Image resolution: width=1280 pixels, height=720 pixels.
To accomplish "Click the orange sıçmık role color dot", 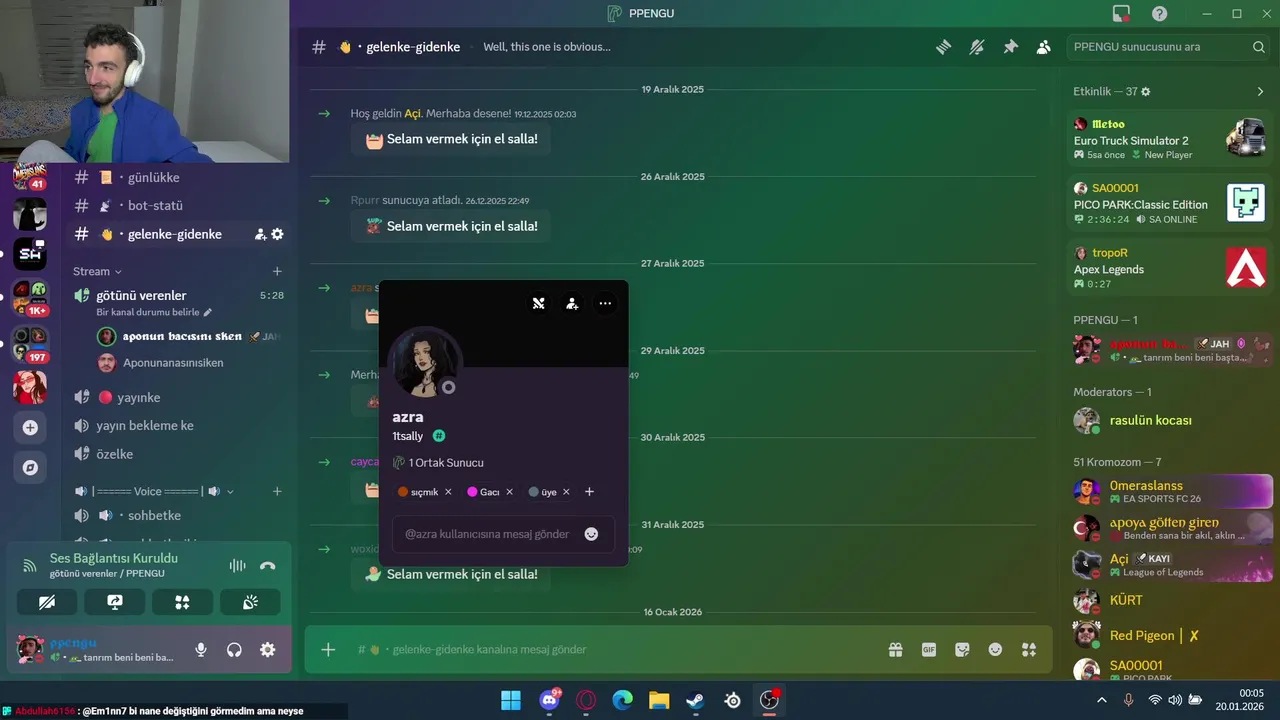I will (x=403, y=492).
